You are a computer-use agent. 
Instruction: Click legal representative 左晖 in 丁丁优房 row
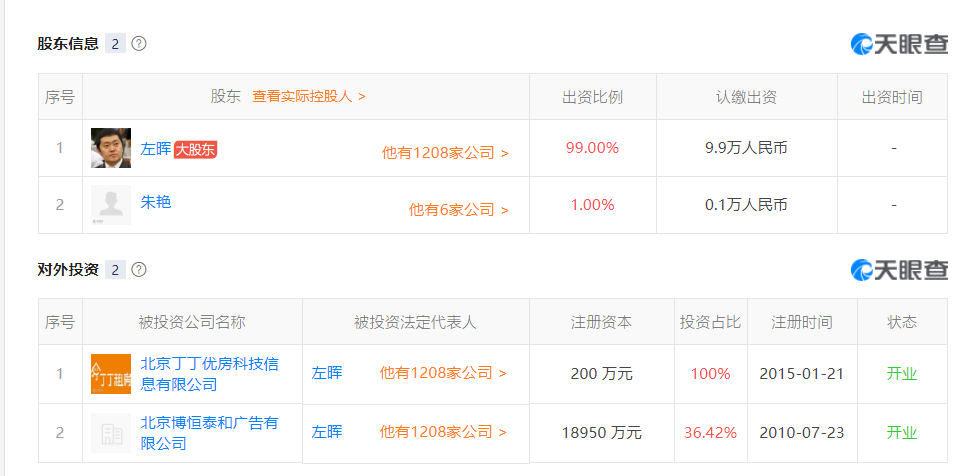[327, 373]
